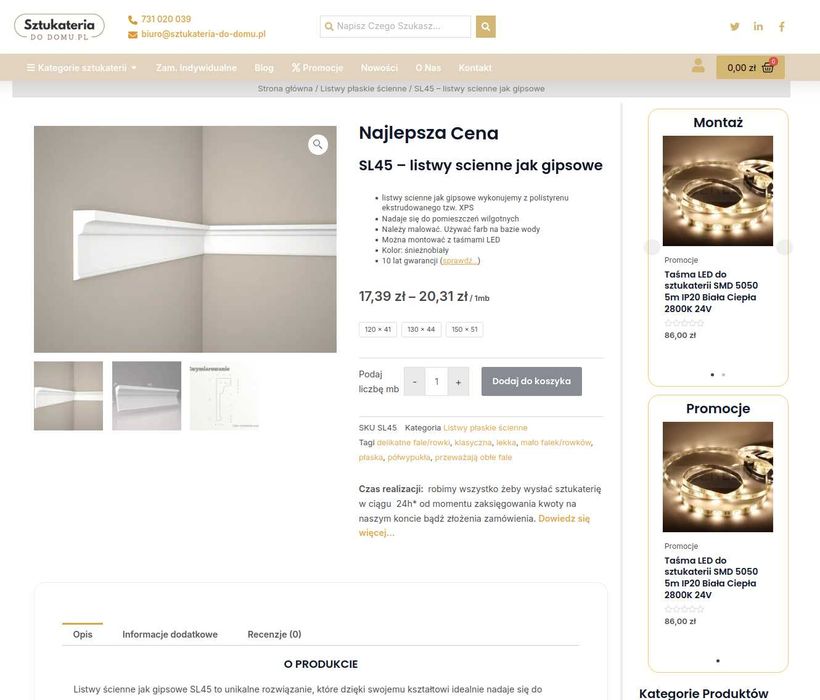Zoom product image with magnifier icon
Image resolution: width=820 pixels, height=700 pixels.
[318, 144]
